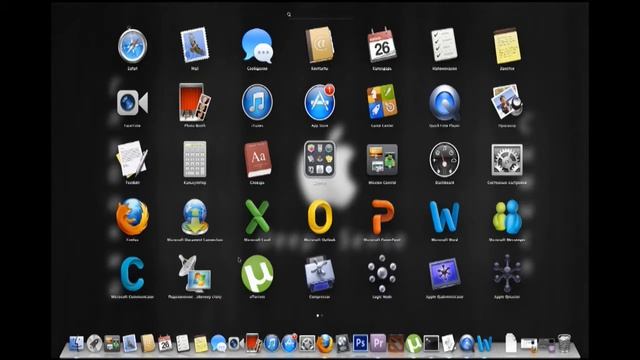
Task: Open Calendar showing 26 in Launchpad
Action: 382,45
